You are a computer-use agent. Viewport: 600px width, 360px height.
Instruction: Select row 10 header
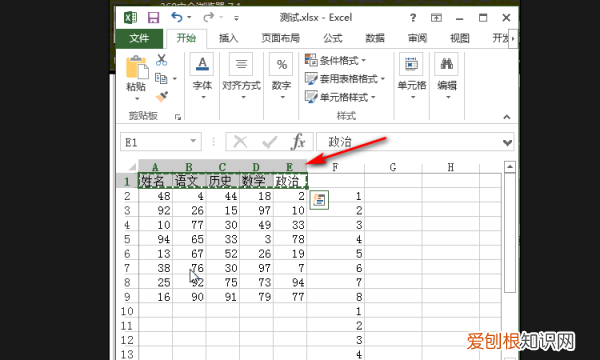click(127, 311)
